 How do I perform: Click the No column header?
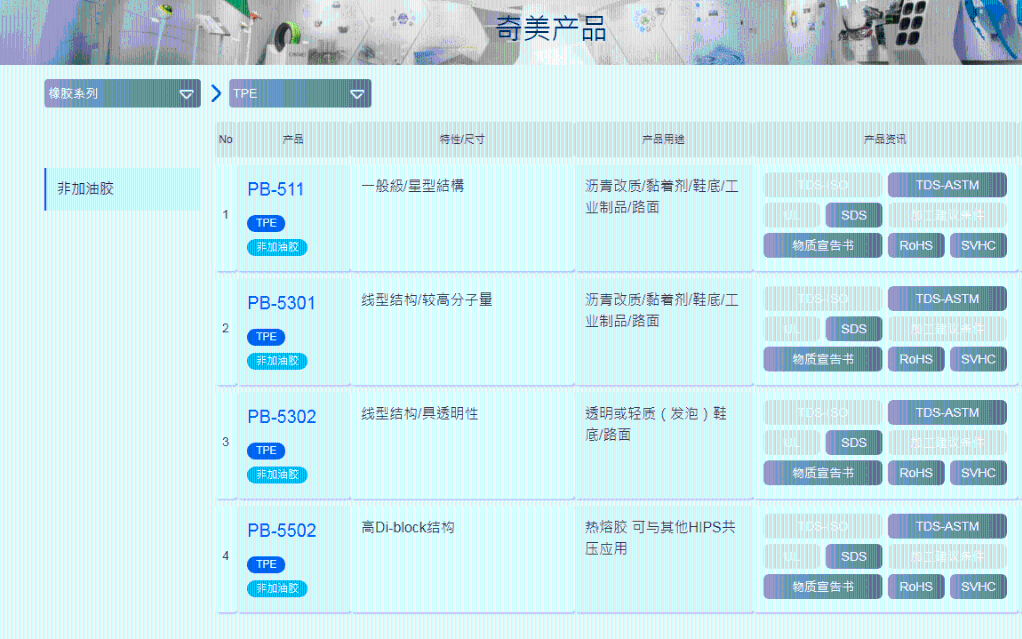[226, 140]
